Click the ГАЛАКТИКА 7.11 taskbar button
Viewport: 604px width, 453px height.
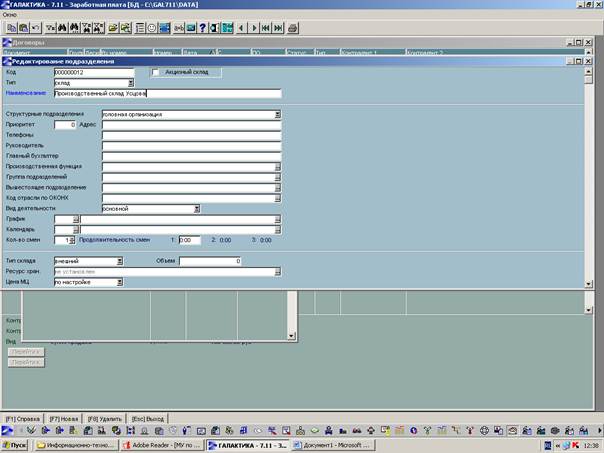[248, 445]
